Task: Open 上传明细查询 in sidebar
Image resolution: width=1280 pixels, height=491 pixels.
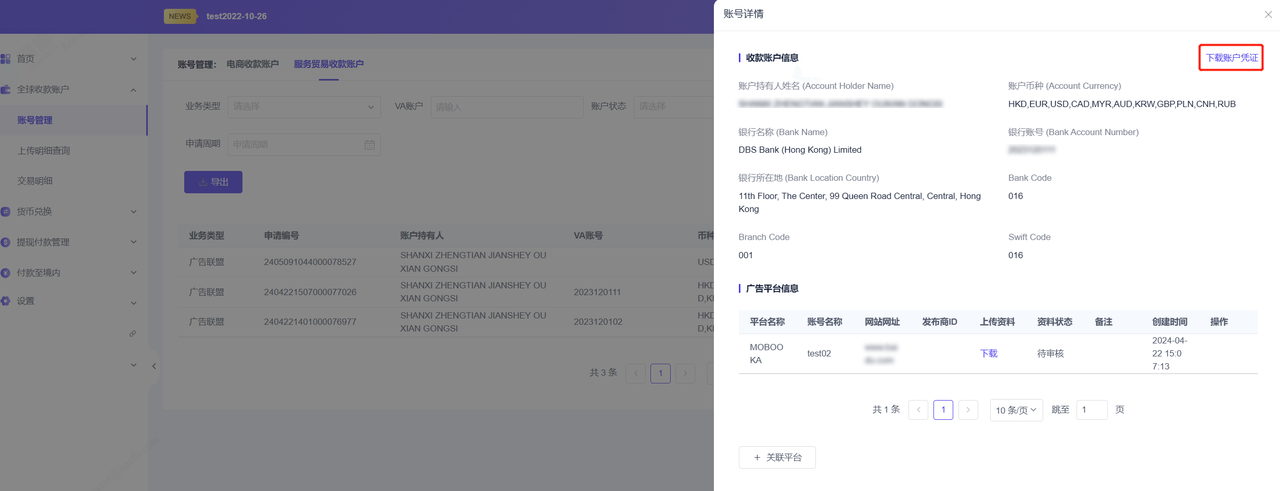Action: [x=44, y=151]
